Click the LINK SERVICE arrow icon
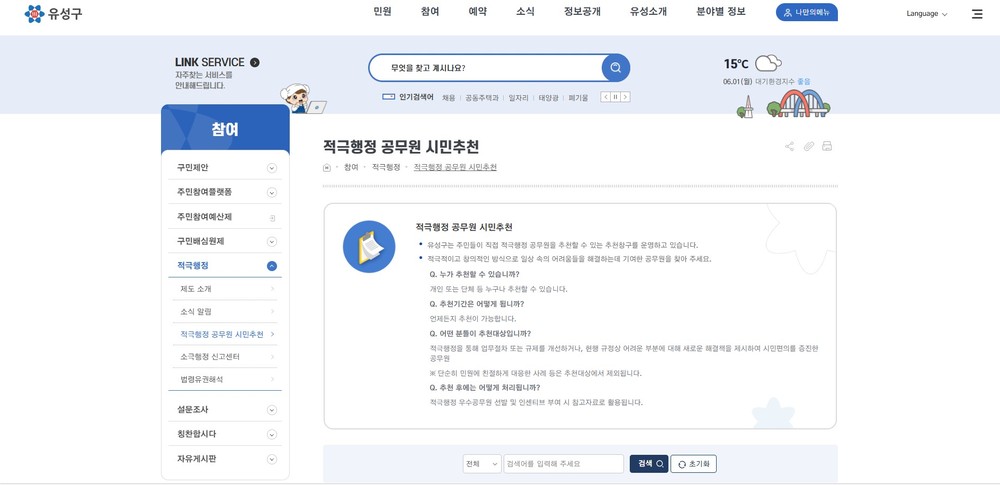Viewport: 1000px width, 485px height. (x=255, y=62)
